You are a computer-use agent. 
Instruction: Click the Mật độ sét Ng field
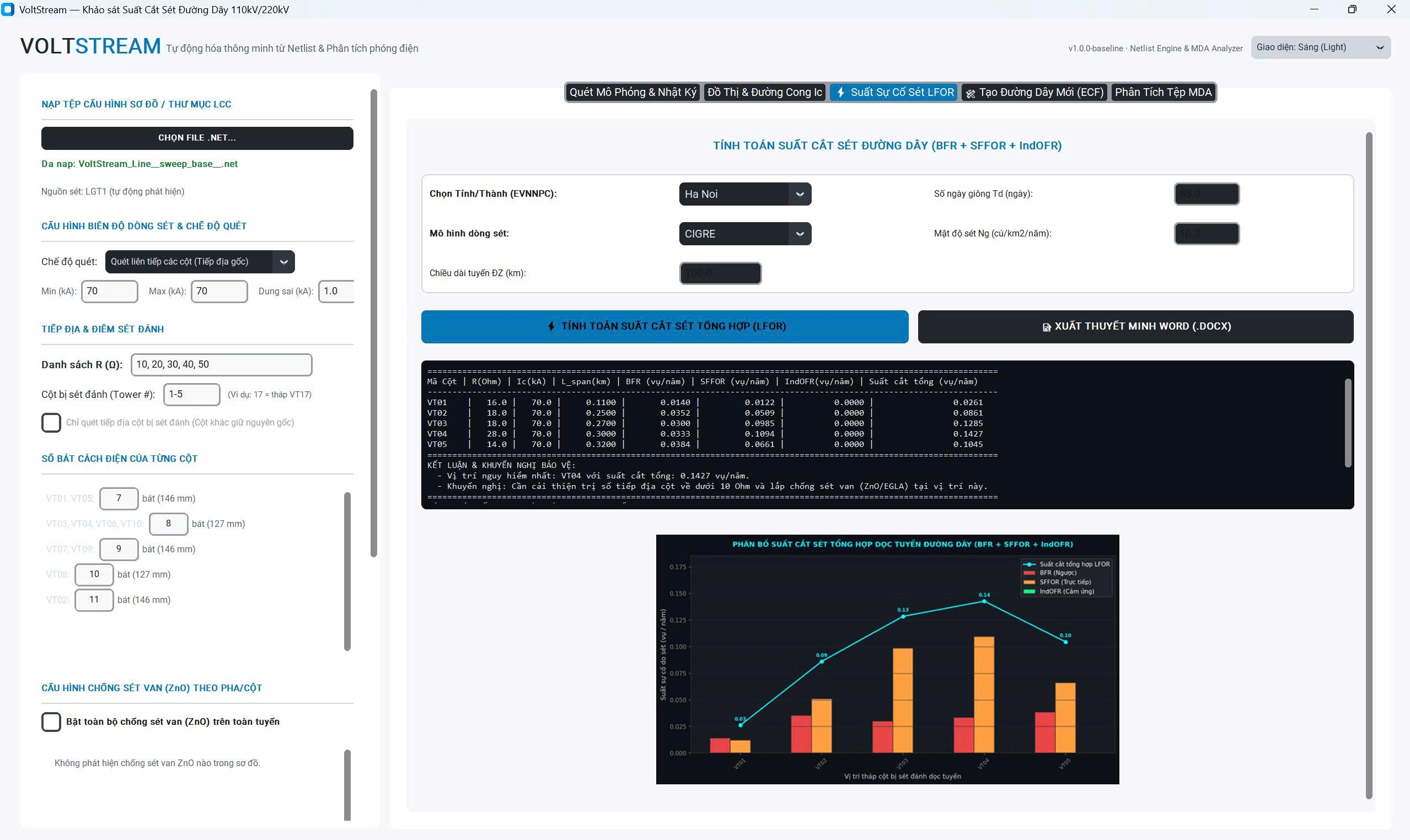pos(1207,234)
